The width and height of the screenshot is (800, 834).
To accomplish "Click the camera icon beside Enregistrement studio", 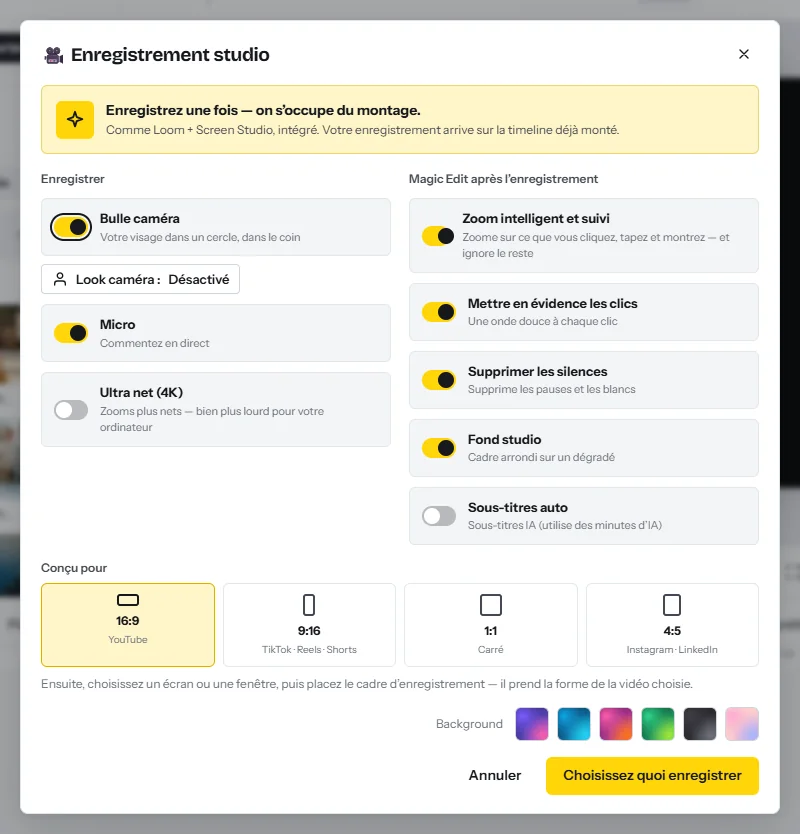I will pos(54,55).
